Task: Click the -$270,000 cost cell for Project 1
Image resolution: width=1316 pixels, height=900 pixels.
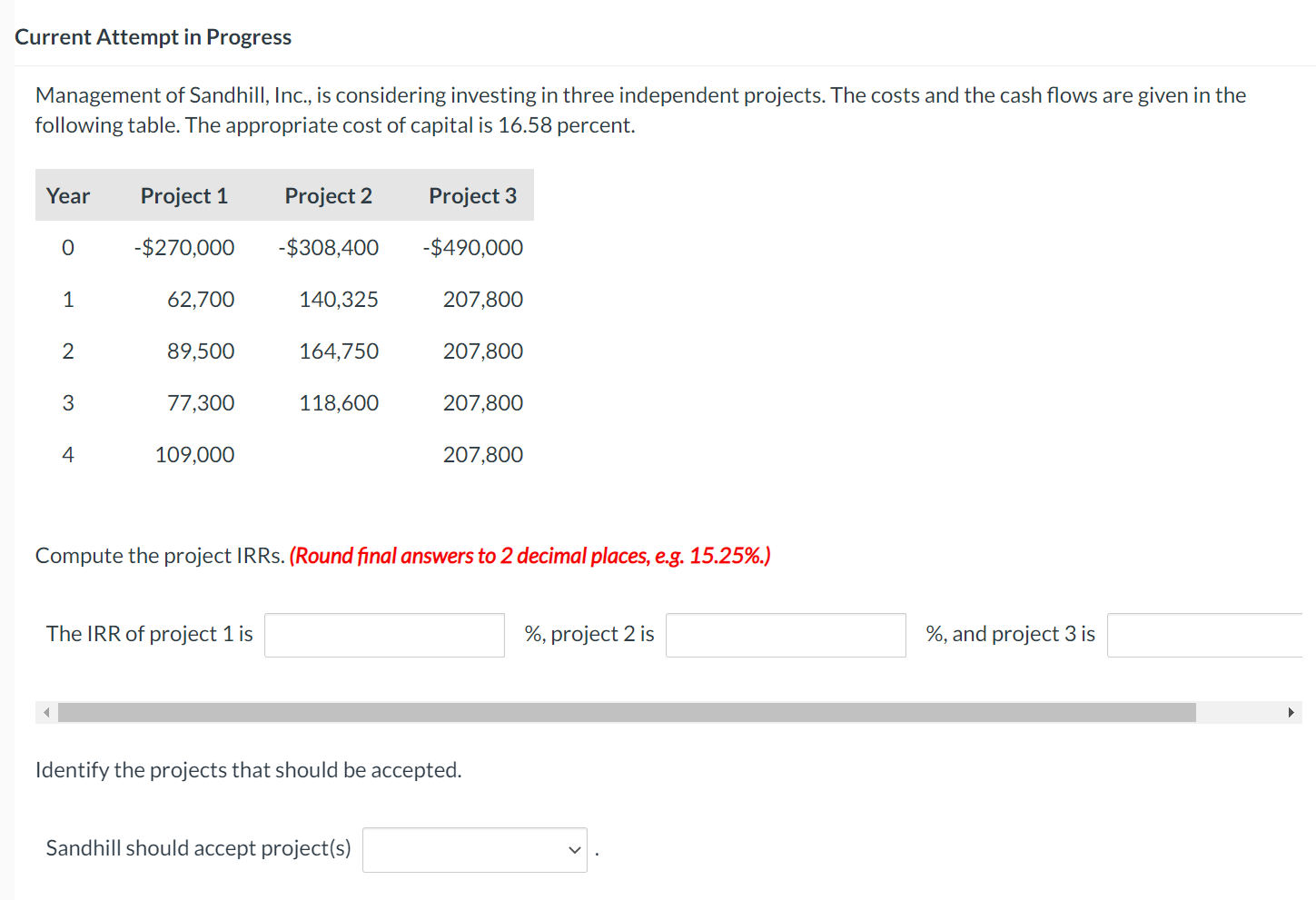Action: tap(183, 247)
